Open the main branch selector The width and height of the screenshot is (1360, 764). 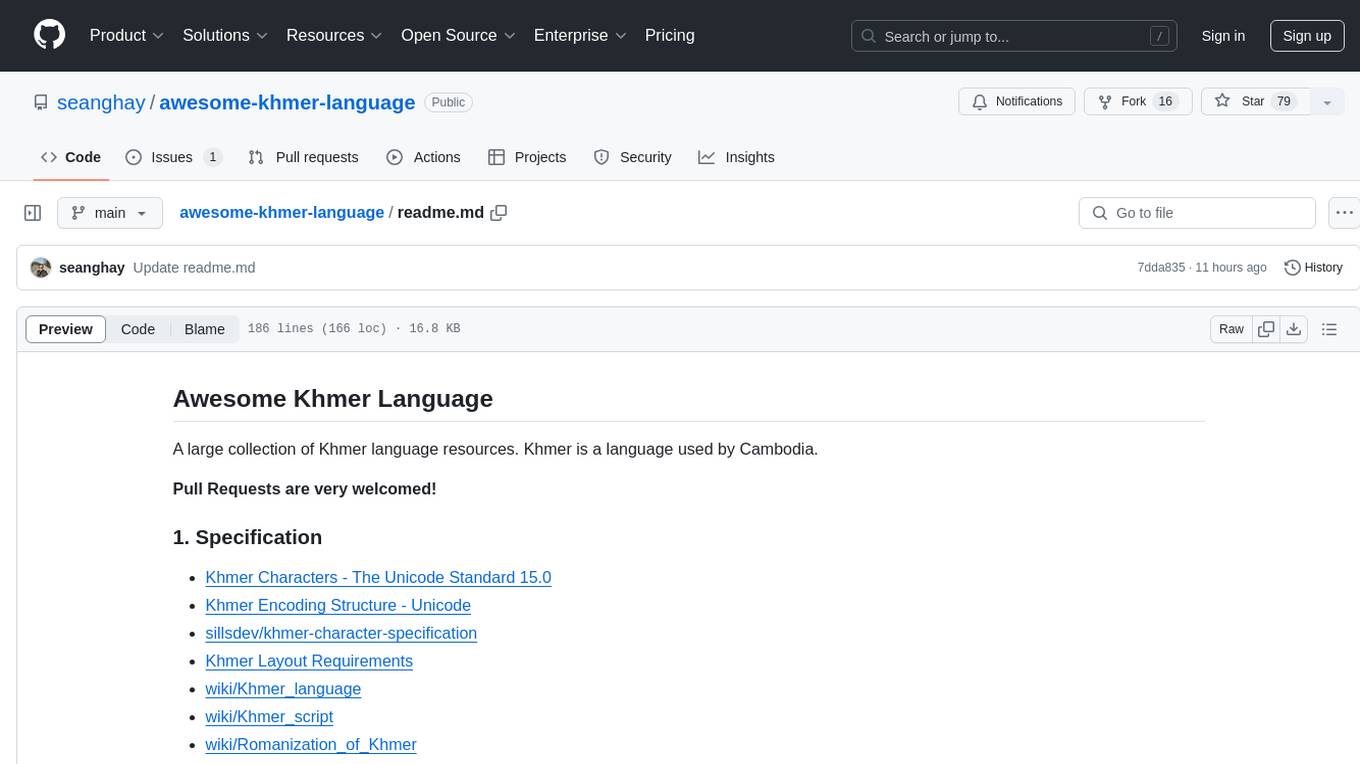[109, 213]
